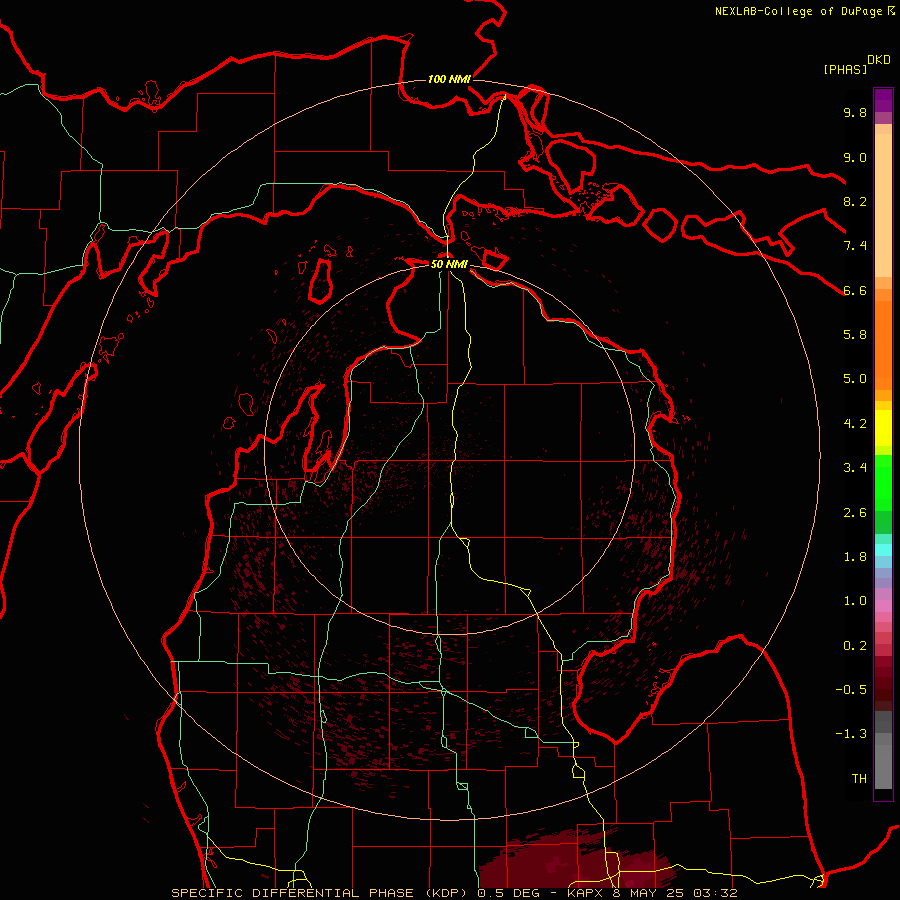This screenshot has width=900, height=900.
Task: Click the cyan segment of color bar
Action: point(883,549)
